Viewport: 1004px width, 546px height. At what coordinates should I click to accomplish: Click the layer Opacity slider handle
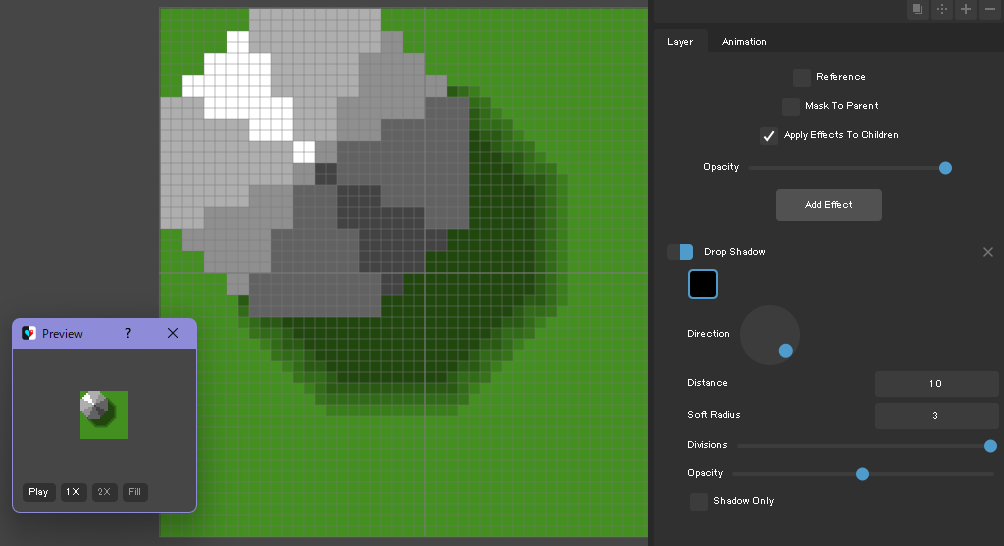click(x=945, y=168)
